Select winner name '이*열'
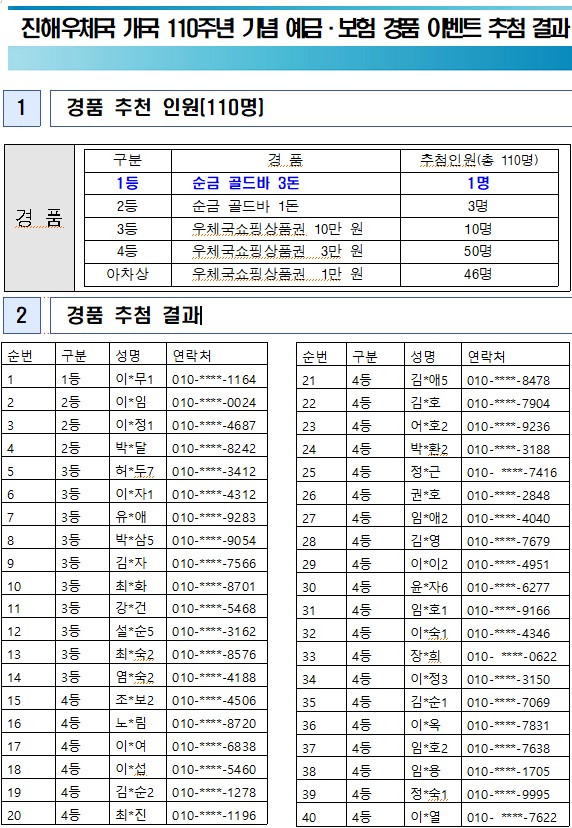Screen dimensions: 572x828 pos(425,817)
